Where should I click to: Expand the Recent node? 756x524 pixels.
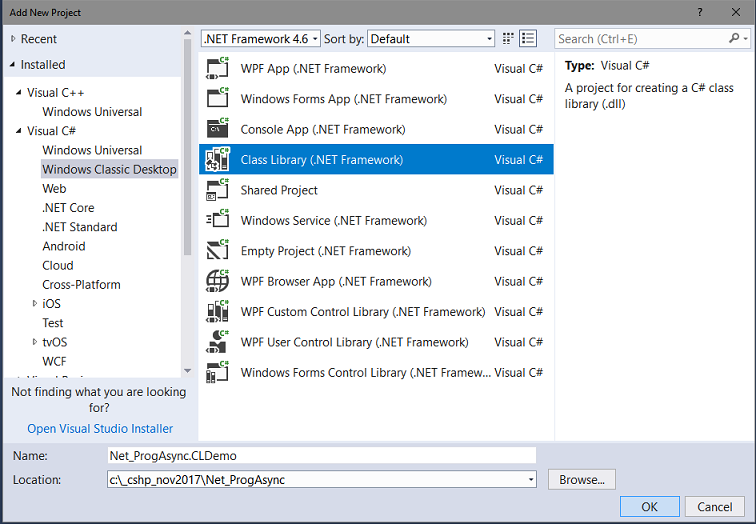coord(13,39)
